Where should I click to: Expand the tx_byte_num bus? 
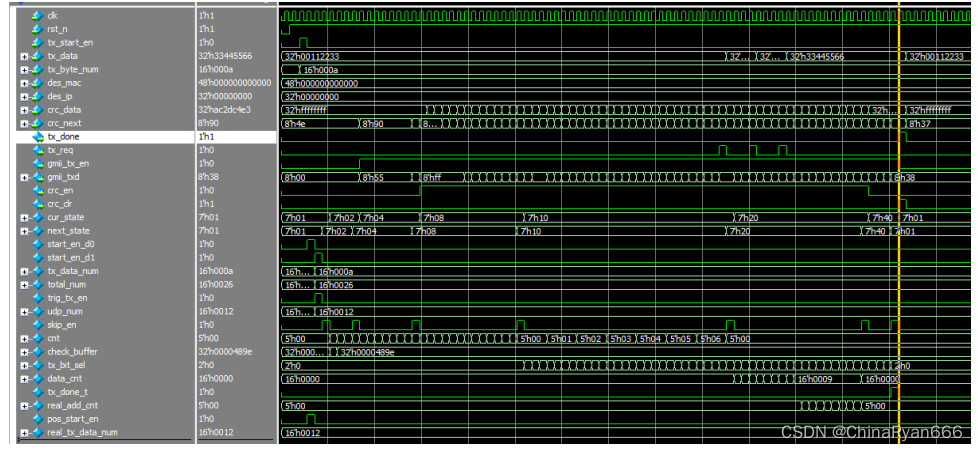[x=24, y=69]
